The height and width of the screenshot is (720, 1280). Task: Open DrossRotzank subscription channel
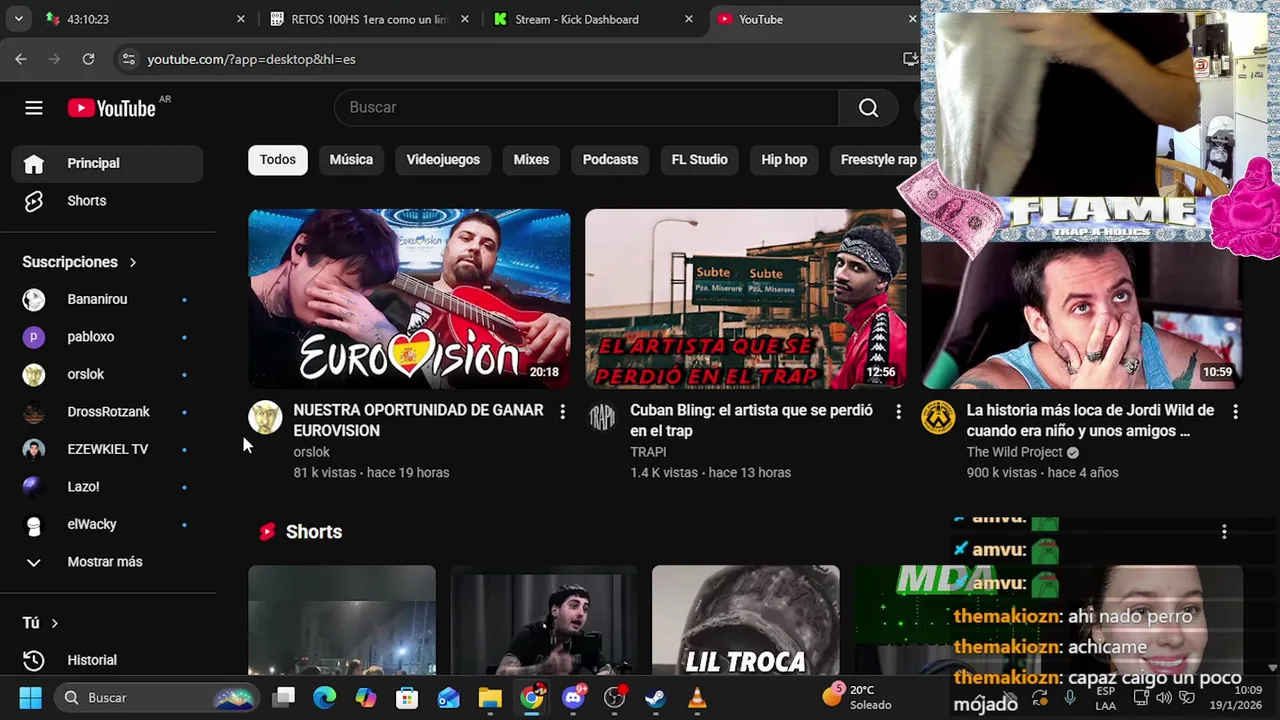click(x=107, y=412)
